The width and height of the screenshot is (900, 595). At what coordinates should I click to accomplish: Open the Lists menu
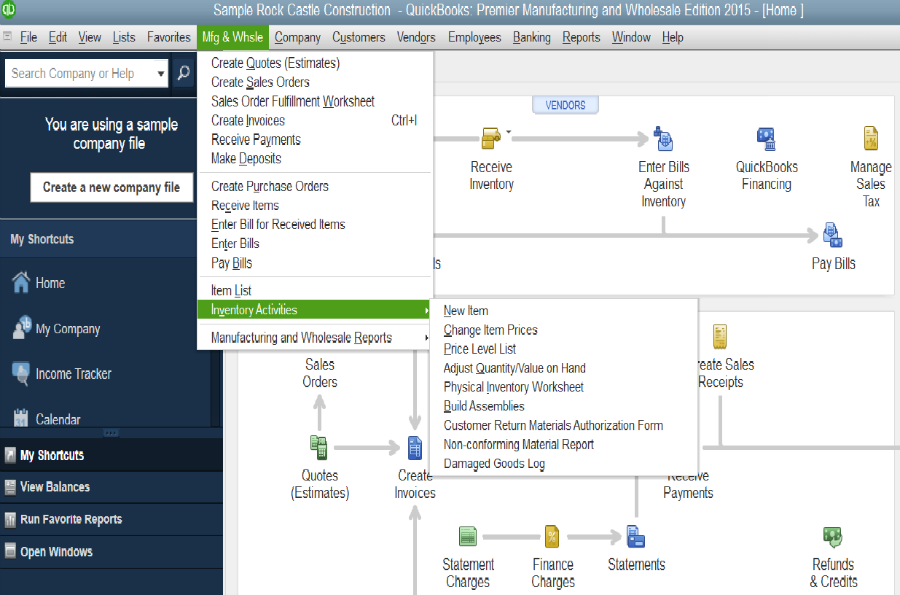[x=124, y=37]
